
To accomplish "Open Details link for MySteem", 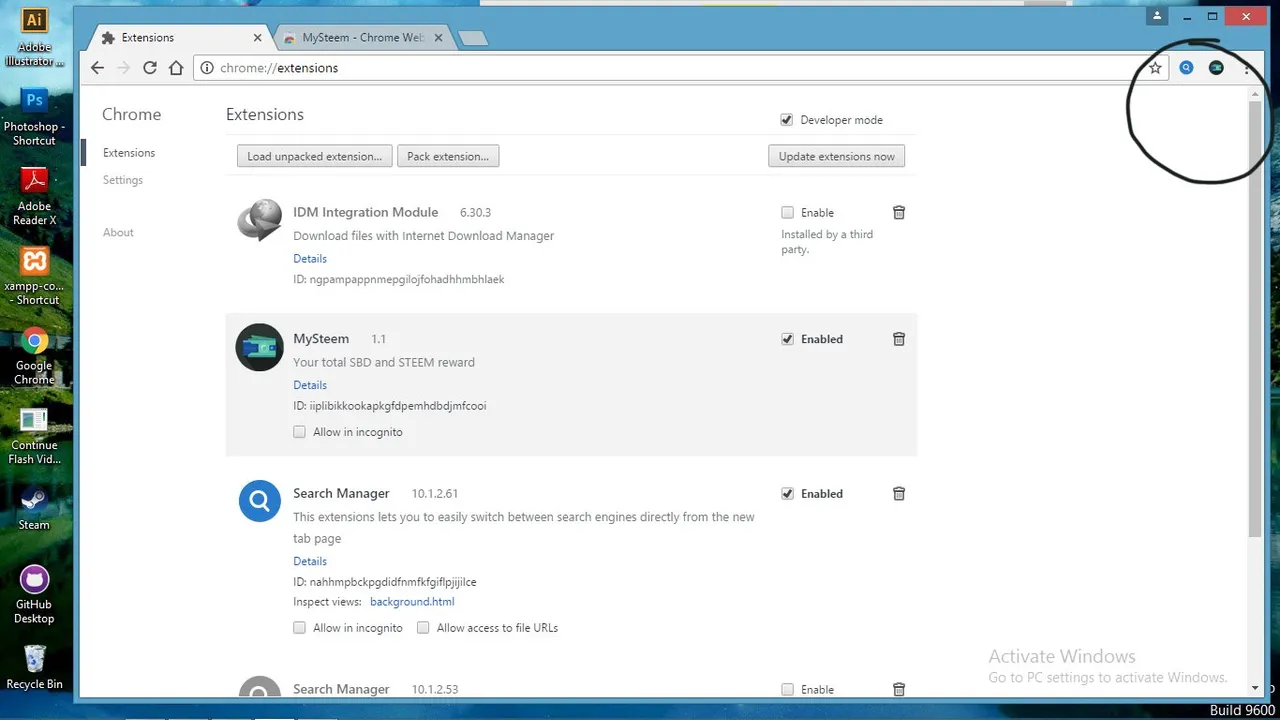I will (310, 385).
